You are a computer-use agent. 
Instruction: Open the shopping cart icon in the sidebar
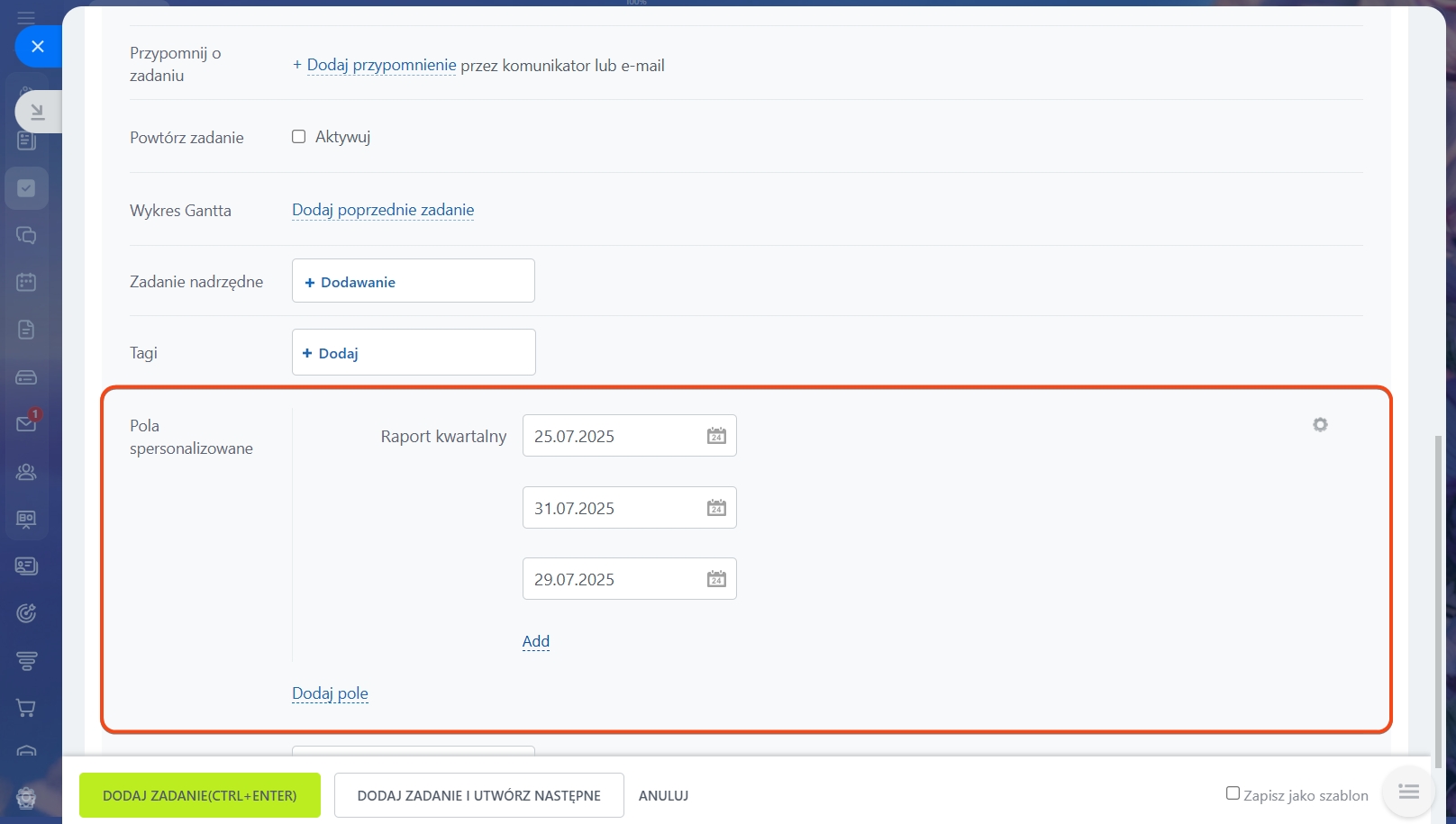(26, 708)
